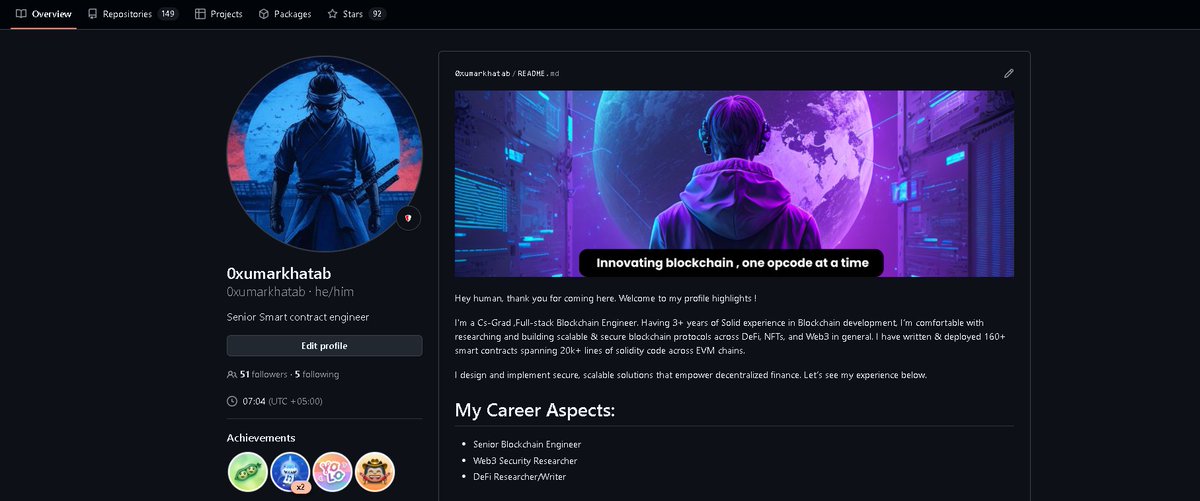
Task: Click the Overview book icon
Action: (21, 14)
